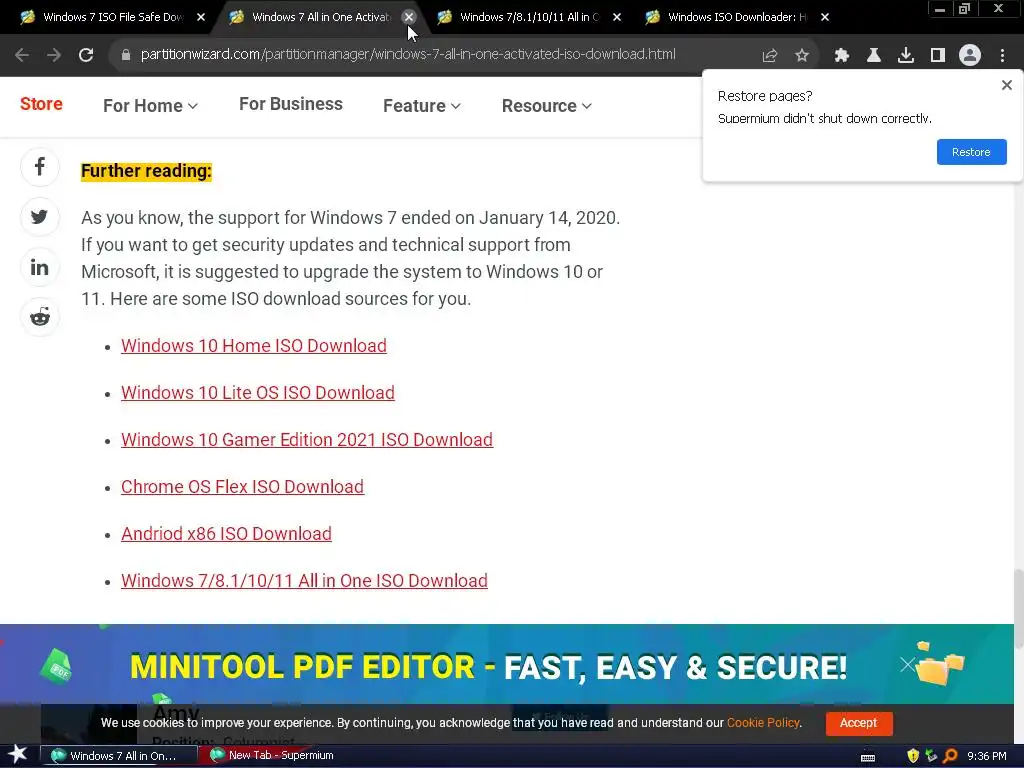Open the downloads toolbar icon
Viewport: 1024px width, 768px height.
[906, 56]
